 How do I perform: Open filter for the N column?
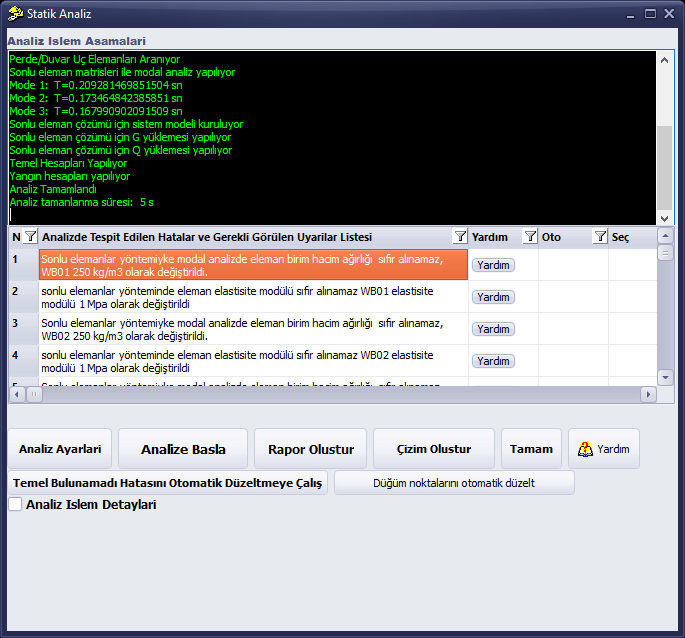[30, 236]
